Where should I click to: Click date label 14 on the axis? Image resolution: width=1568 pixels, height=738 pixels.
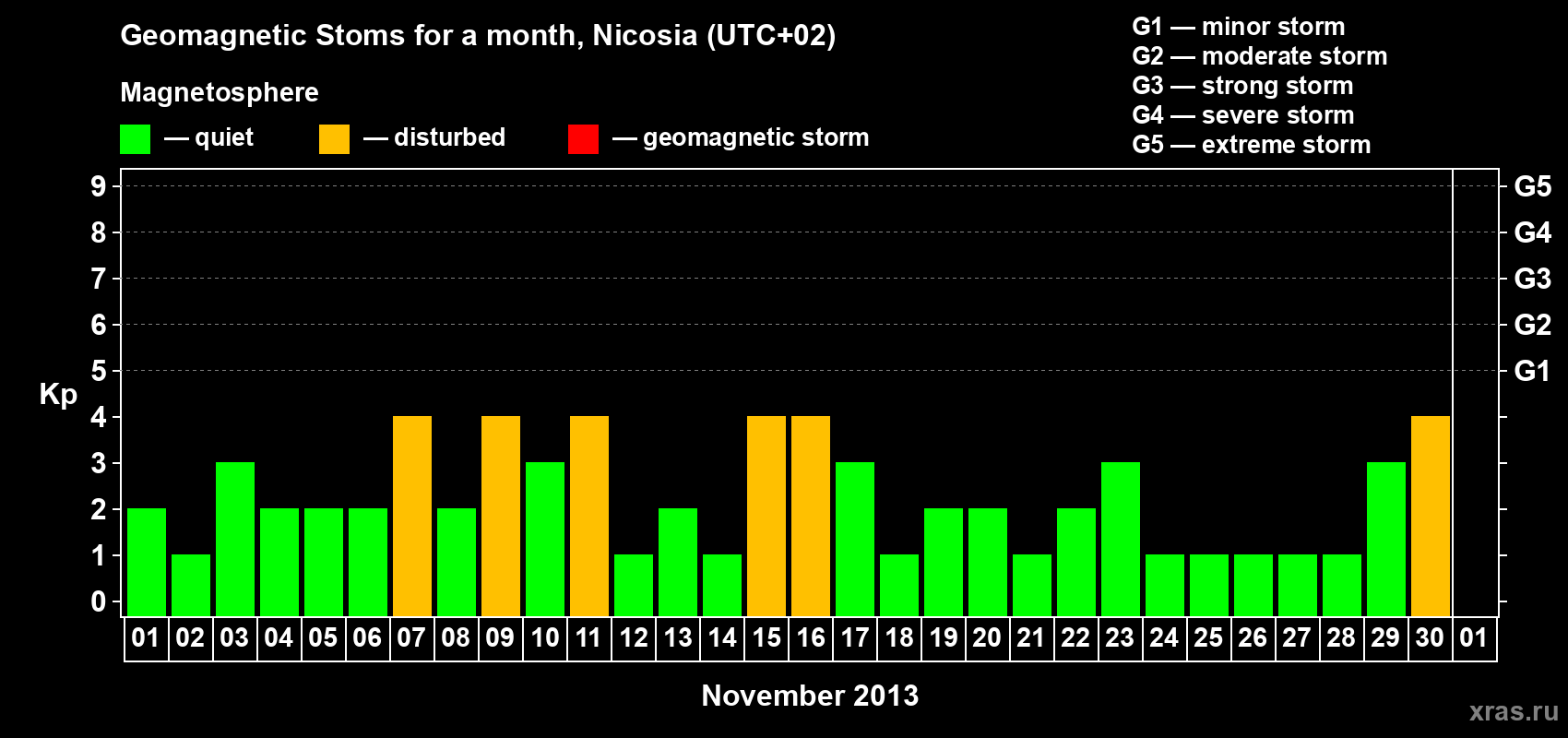[722, 638]
